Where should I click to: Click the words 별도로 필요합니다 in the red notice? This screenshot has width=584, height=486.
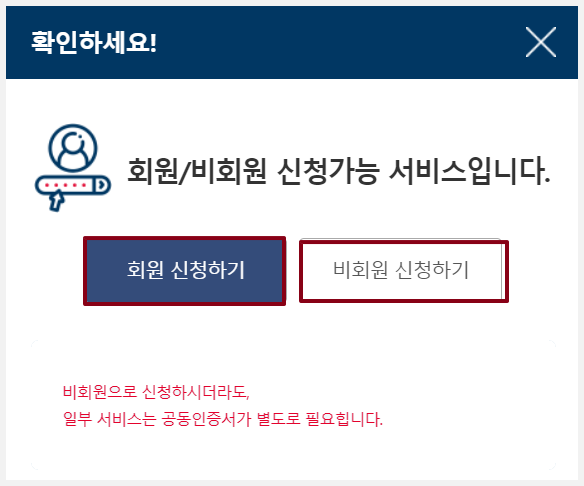(320, 419)
